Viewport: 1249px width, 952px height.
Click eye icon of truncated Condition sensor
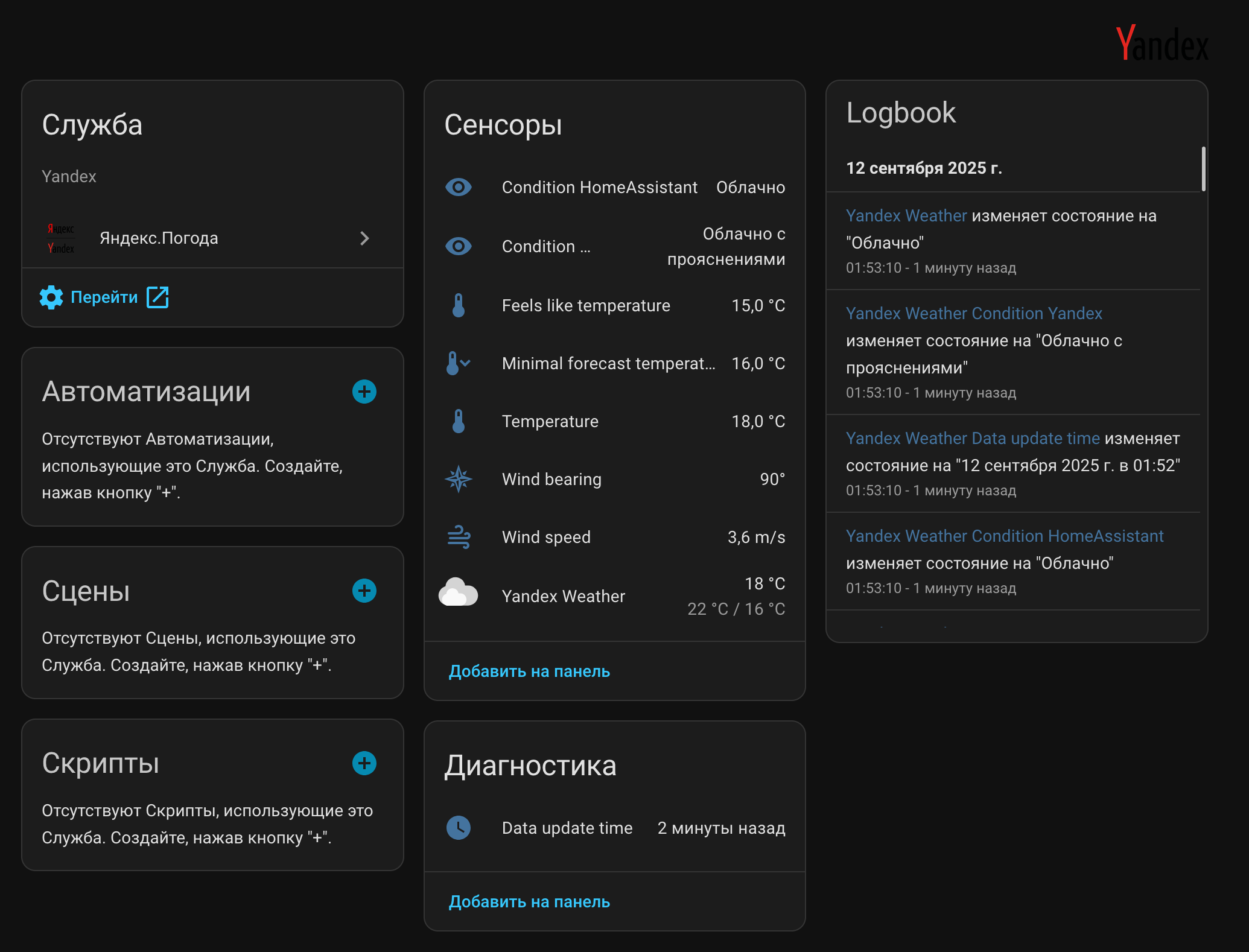[x=459, y=246]
